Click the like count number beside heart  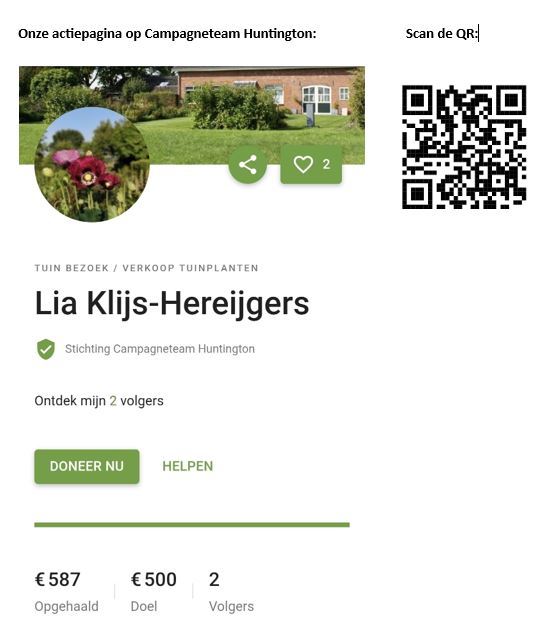point(326,164)
